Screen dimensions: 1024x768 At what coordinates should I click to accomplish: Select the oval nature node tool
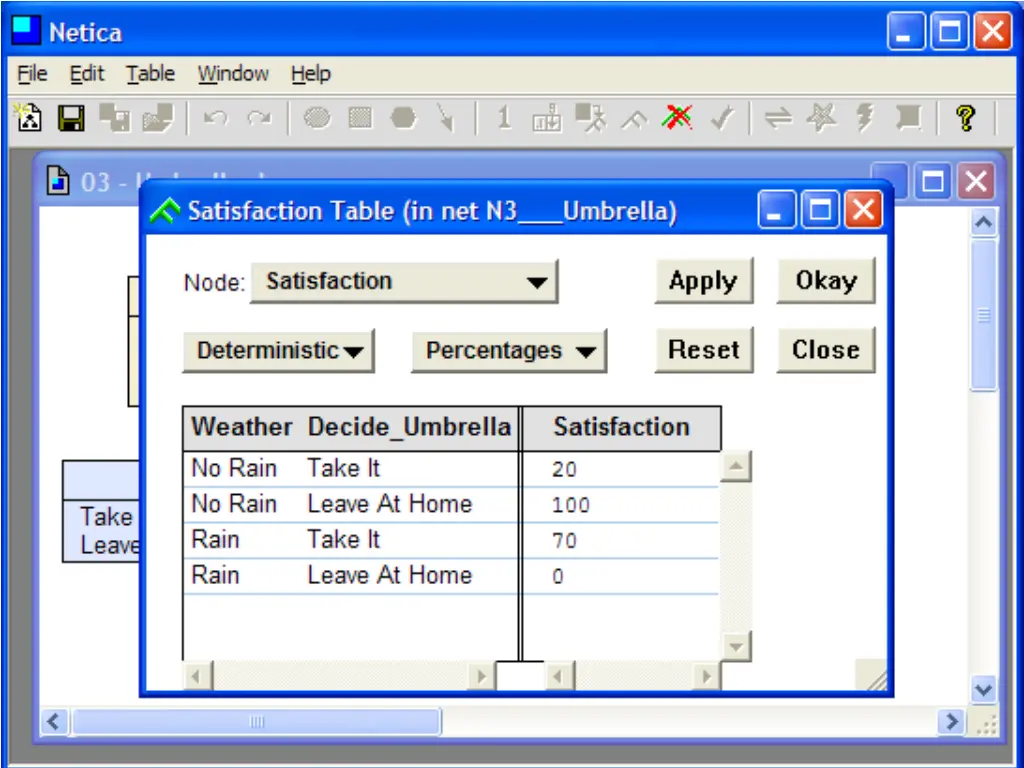317,118
